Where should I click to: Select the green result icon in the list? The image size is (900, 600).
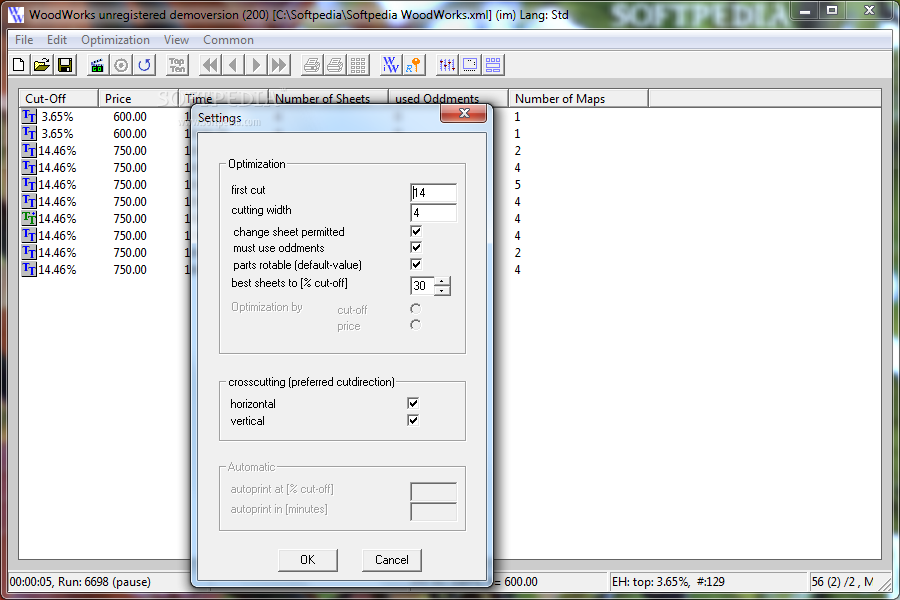[29, 218]
